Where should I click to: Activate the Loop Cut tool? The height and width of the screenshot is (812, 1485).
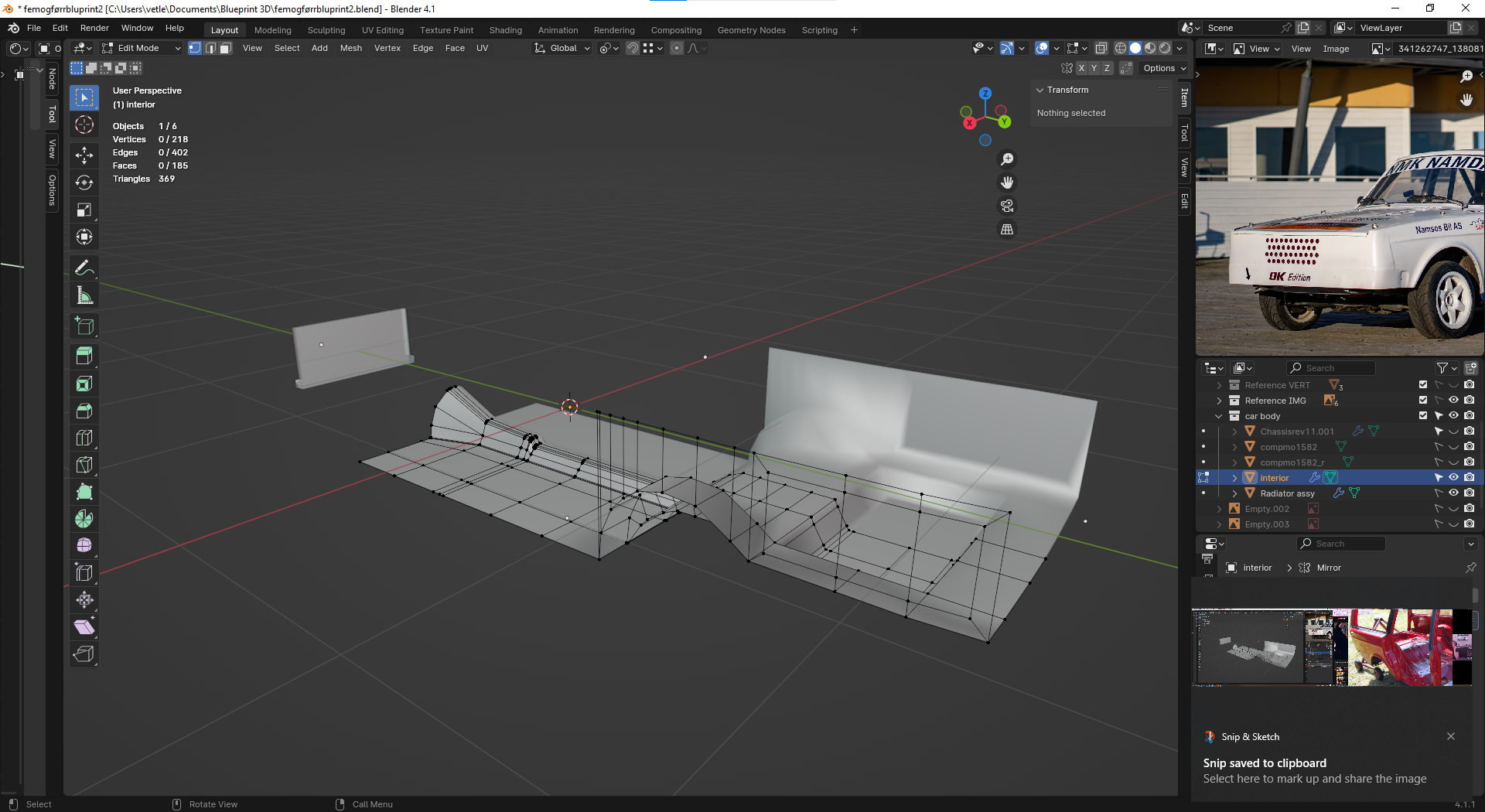click(x=84, y=438)
